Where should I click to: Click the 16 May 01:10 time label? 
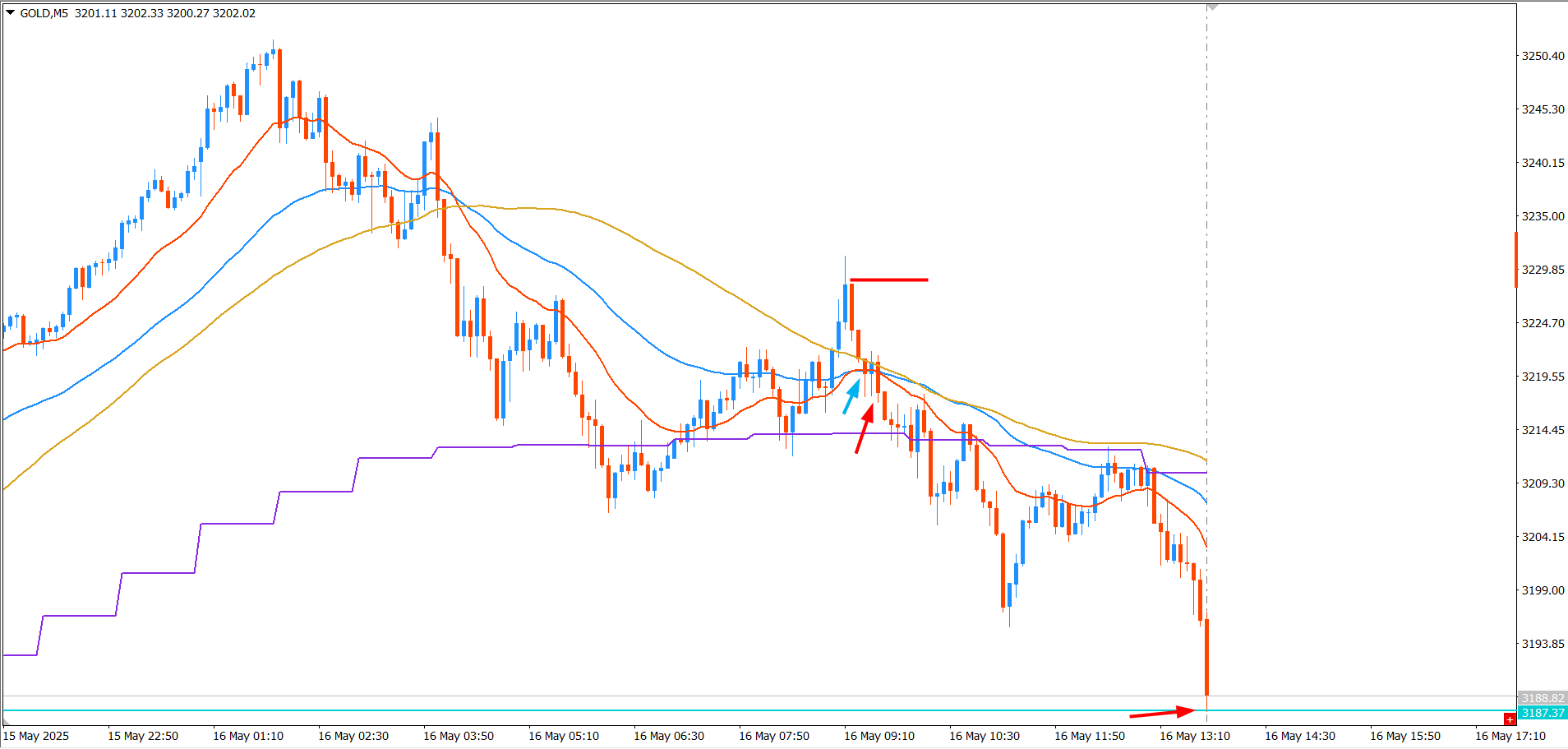pyautogui.click(x=248, y=736)
